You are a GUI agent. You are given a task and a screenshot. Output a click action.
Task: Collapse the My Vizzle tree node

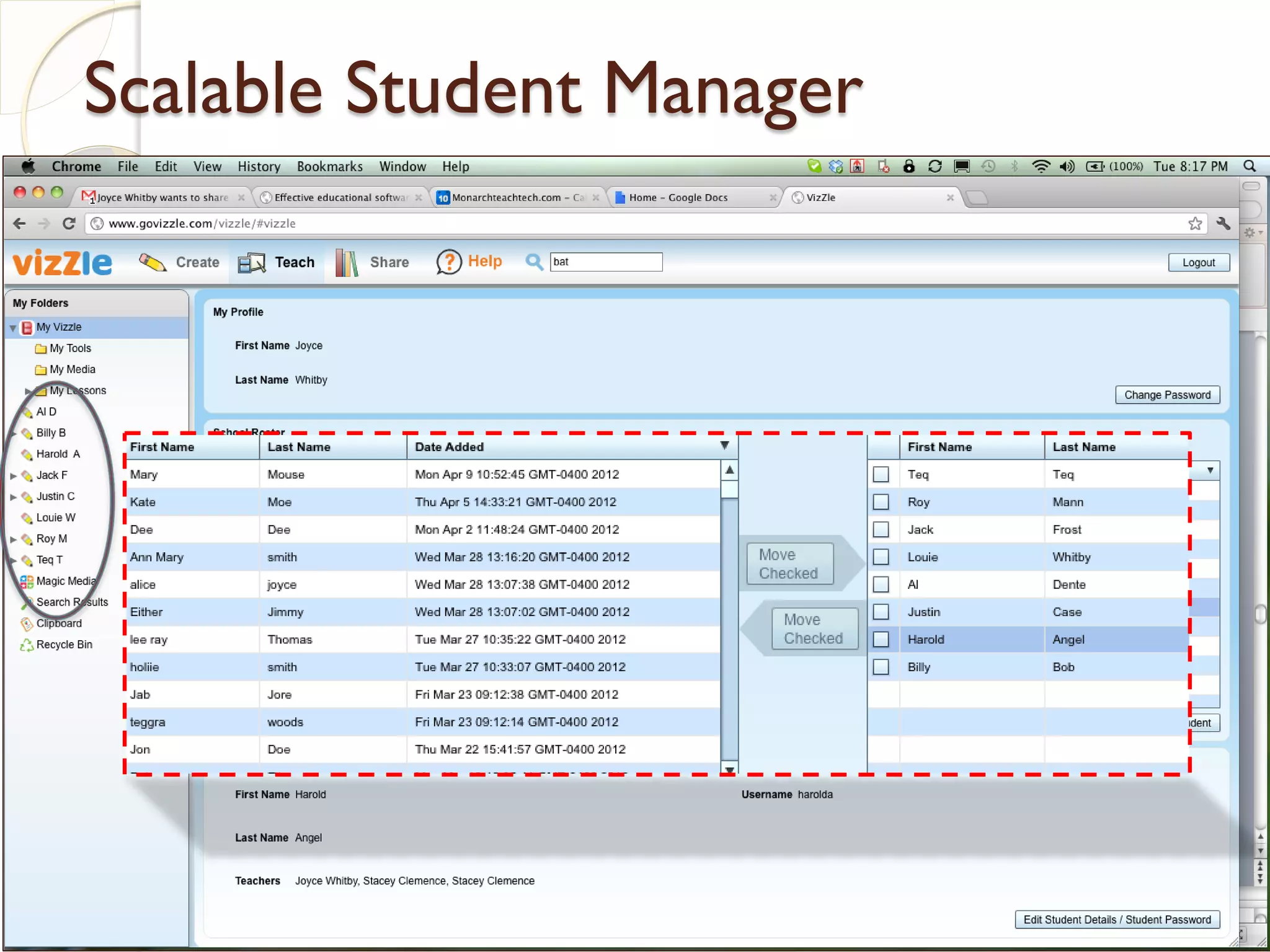[13, 328]
